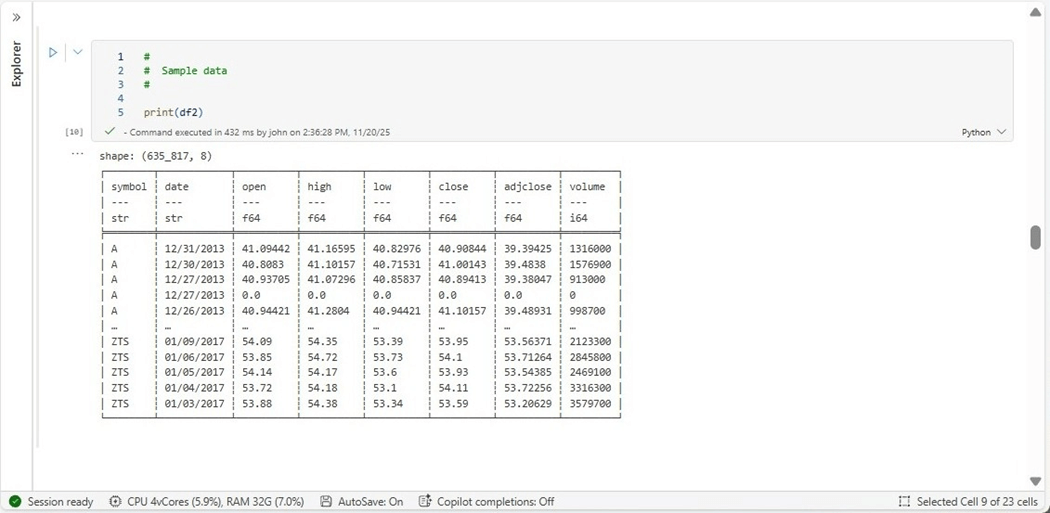Image resolution: width=1050 pixels, height=513 pixels.
Task: Toggle Copilot completions: Off
Action: (496, 502)
